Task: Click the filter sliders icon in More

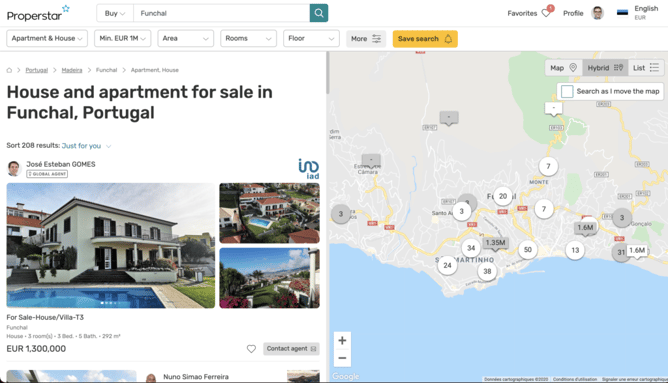Action: (x=377, y=39)
